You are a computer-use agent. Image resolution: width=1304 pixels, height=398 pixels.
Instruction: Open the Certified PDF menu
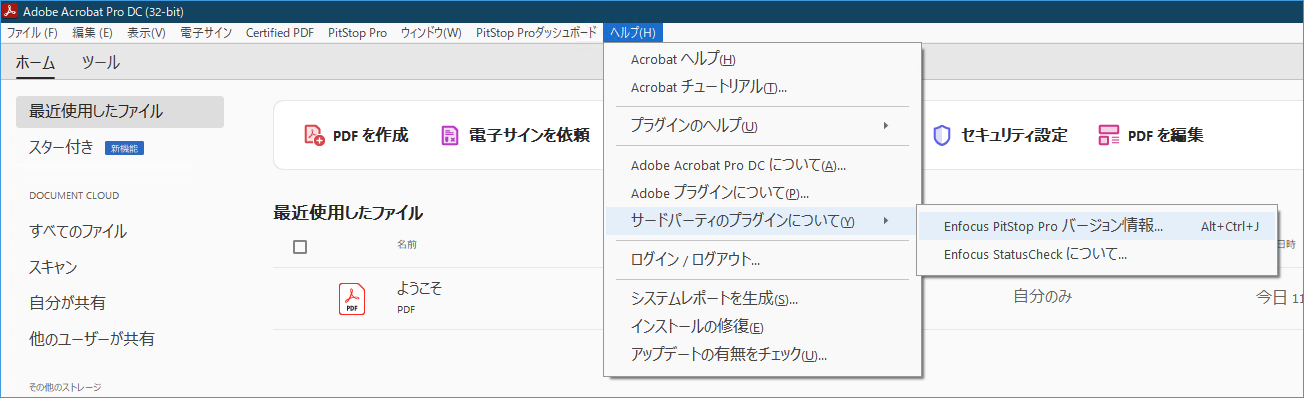(280, 33)
